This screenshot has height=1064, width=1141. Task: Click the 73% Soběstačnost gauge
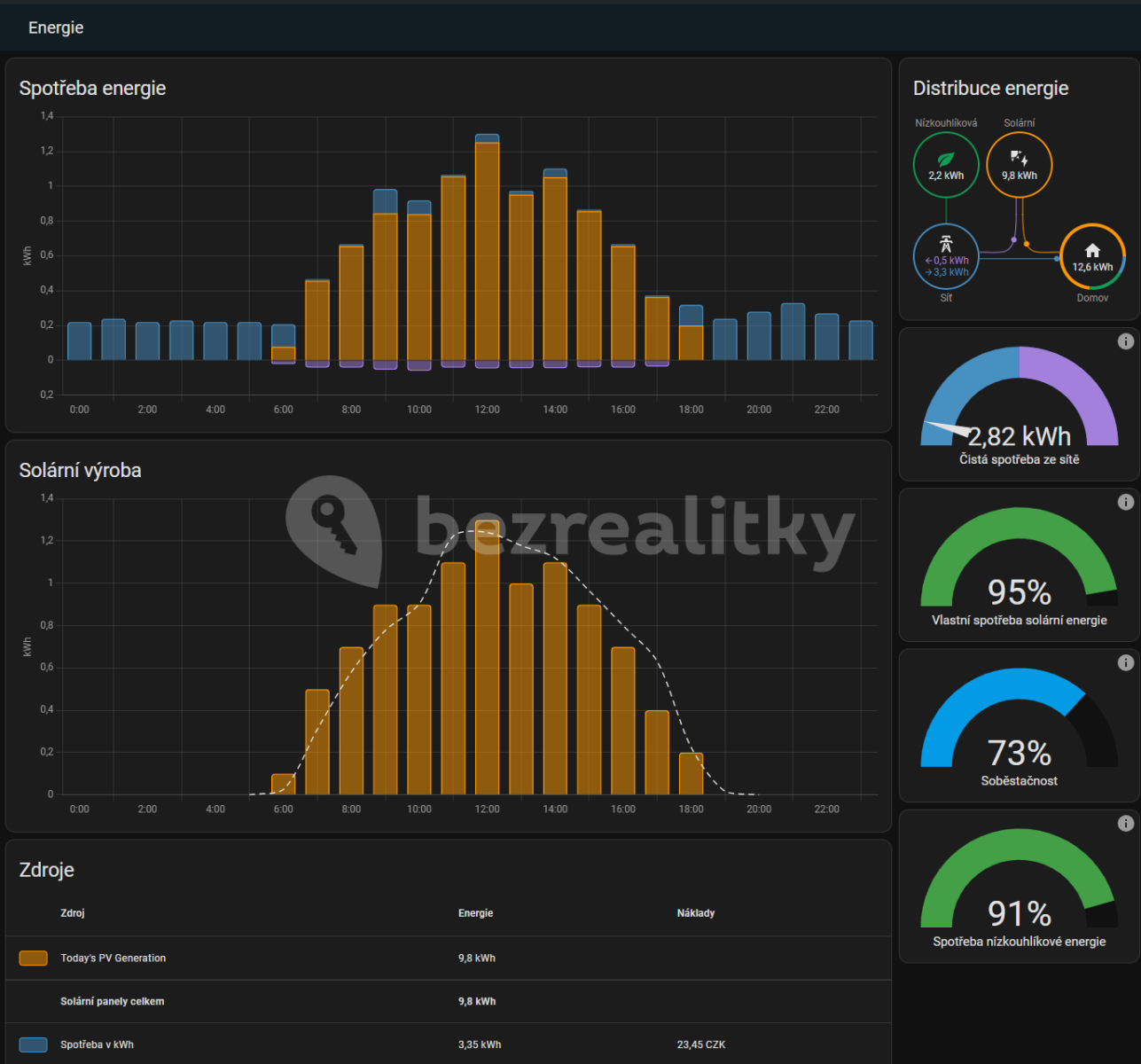point(1020,725)
